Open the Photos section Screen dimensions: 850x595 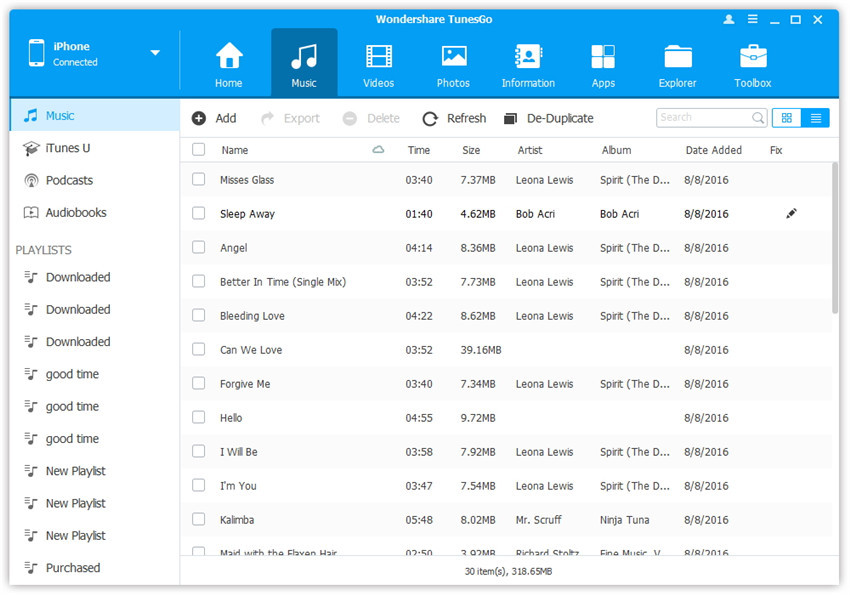tap(453, 64)
